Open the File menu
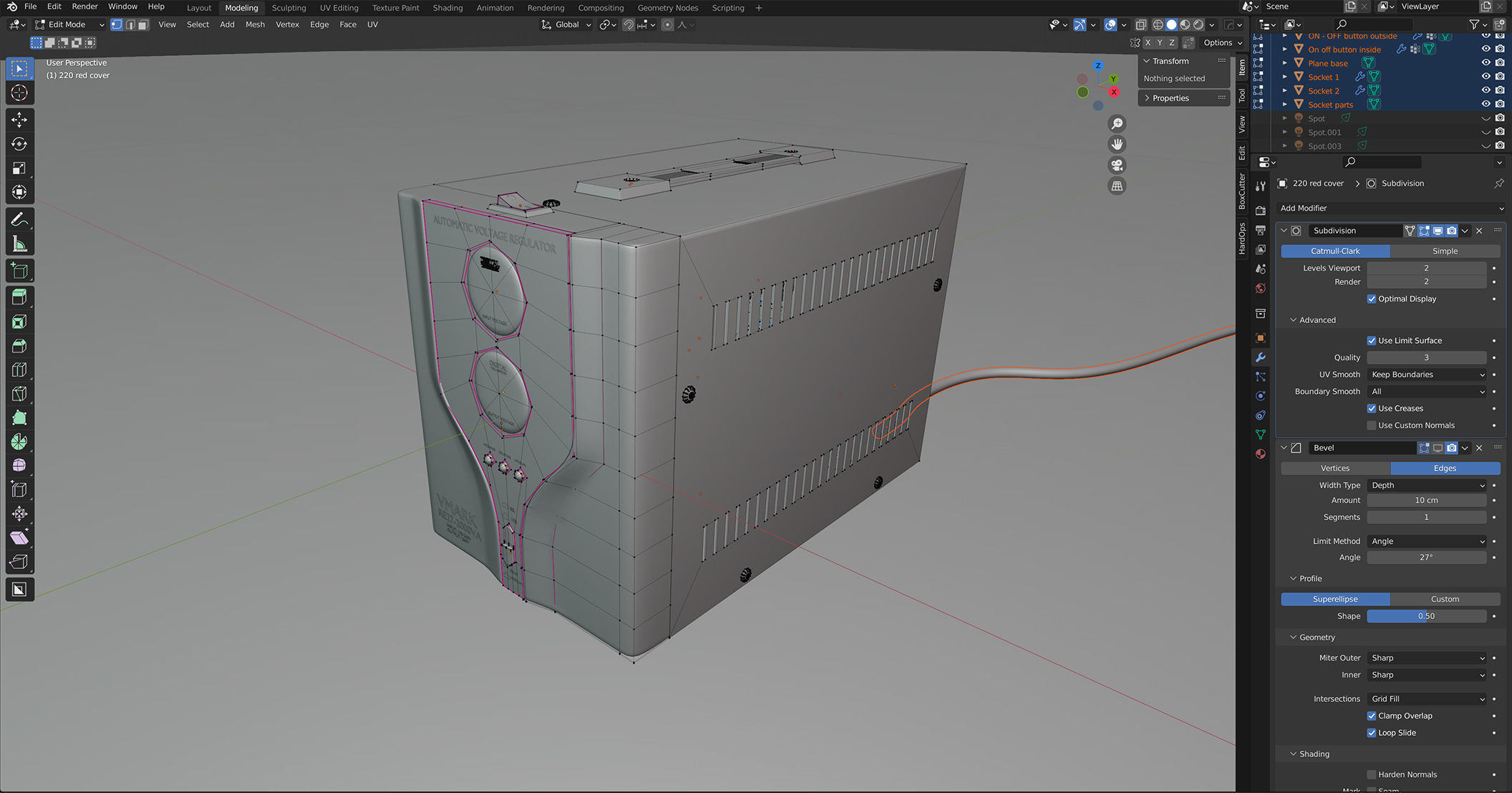1512x793 pixels. coord(31,6)
